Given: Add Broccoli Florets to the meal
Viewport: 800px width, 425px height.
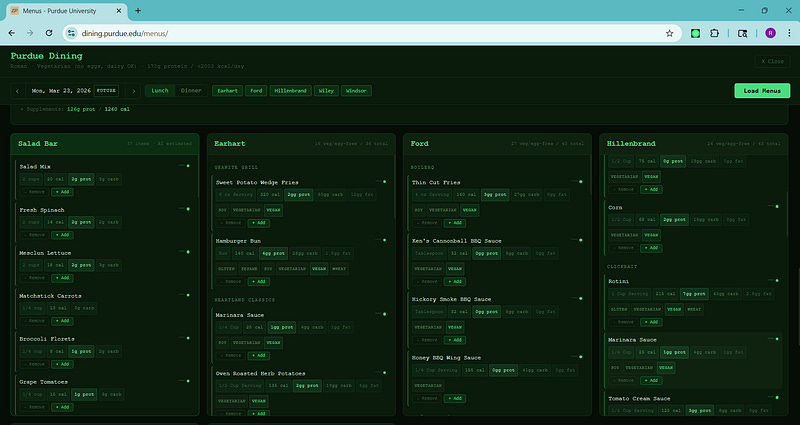Looking at the screenshot, I should pos(62,364).
